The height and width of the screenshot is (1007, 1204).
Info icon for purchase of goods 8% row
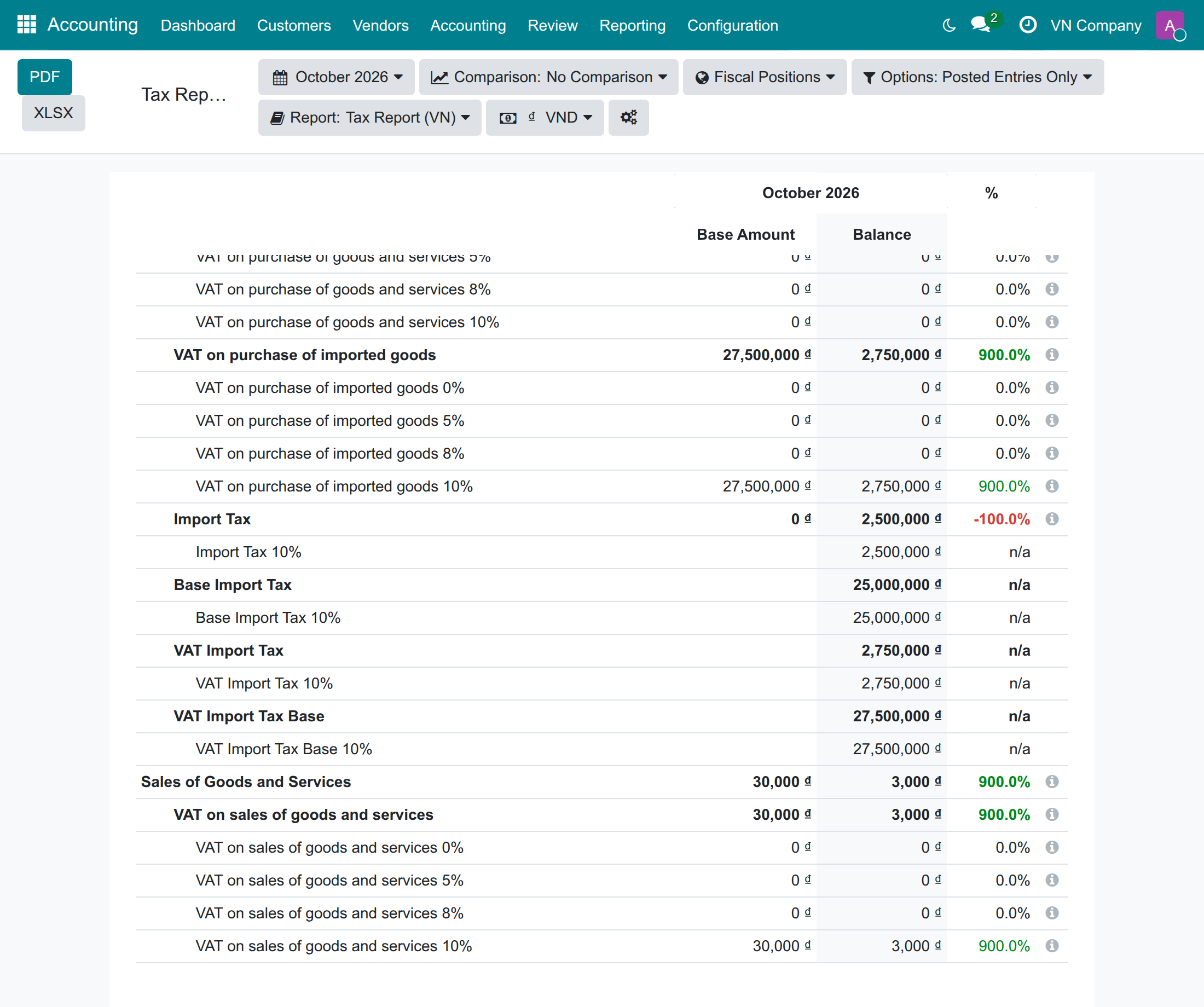pos(1051,289)
